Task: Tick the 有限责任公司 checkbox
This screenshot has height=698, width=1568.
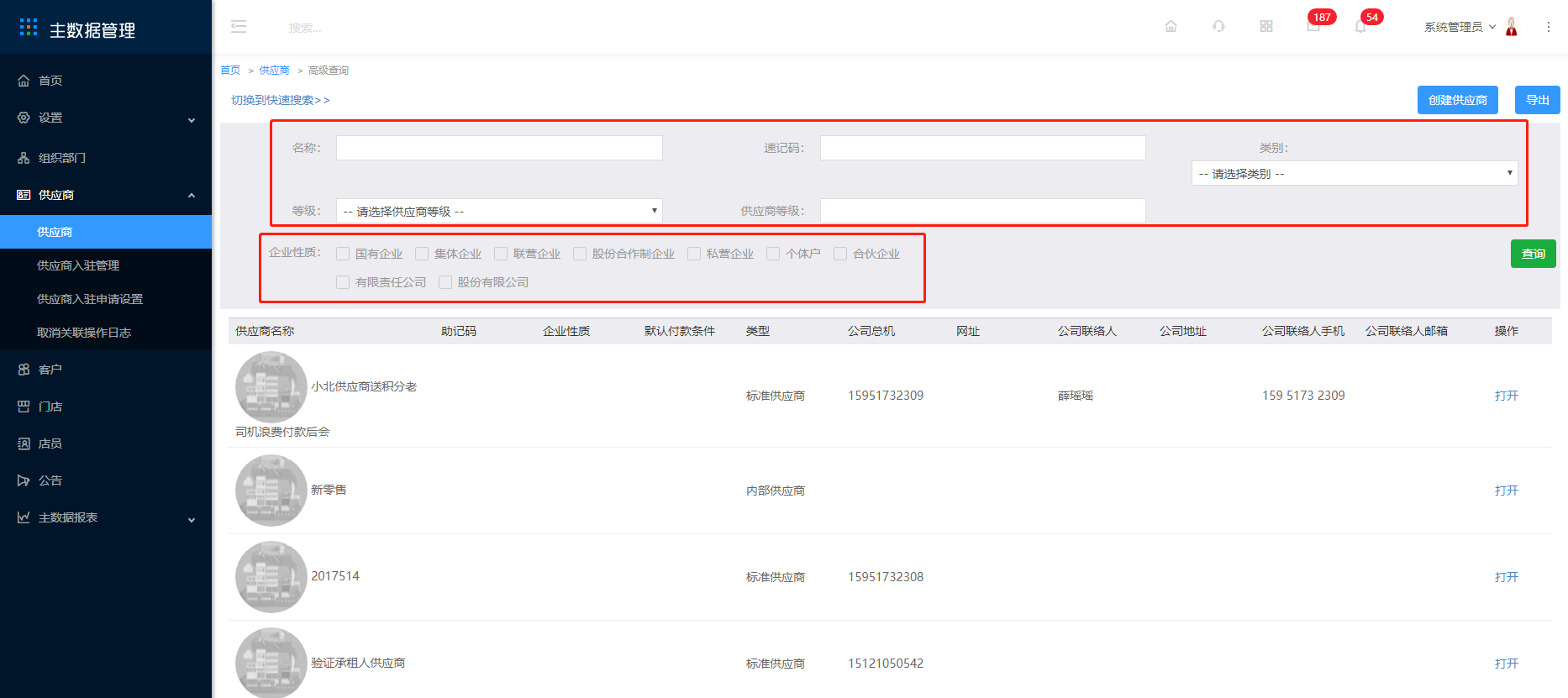Action: (x=343, y=282)
